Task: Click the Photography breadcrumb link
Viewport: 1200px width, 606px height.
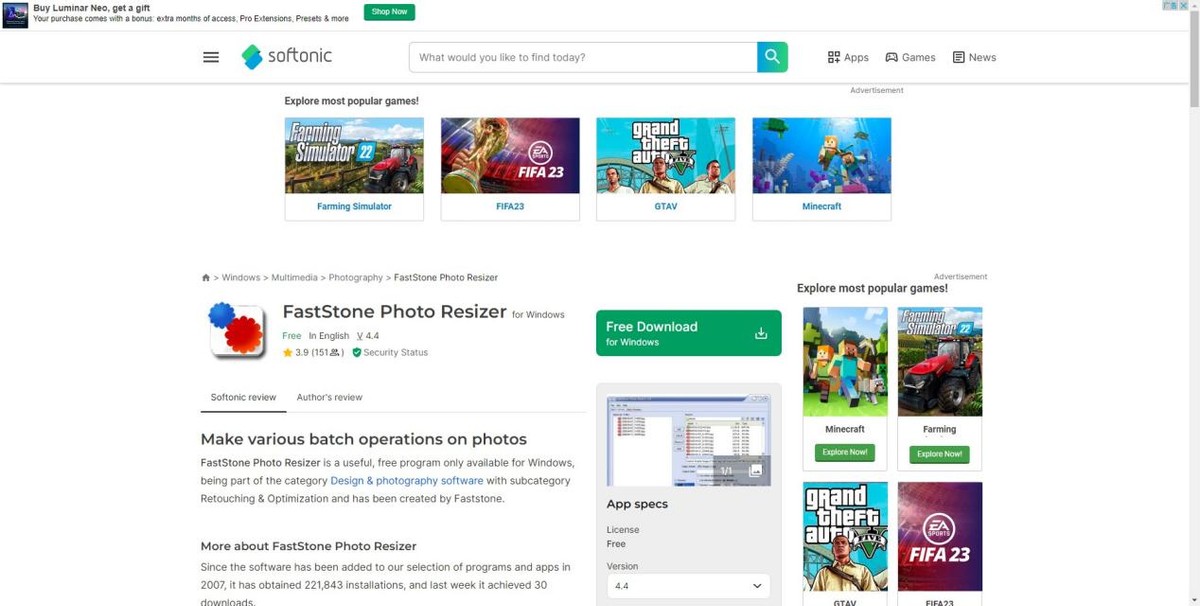Action: tap(356, 278)
